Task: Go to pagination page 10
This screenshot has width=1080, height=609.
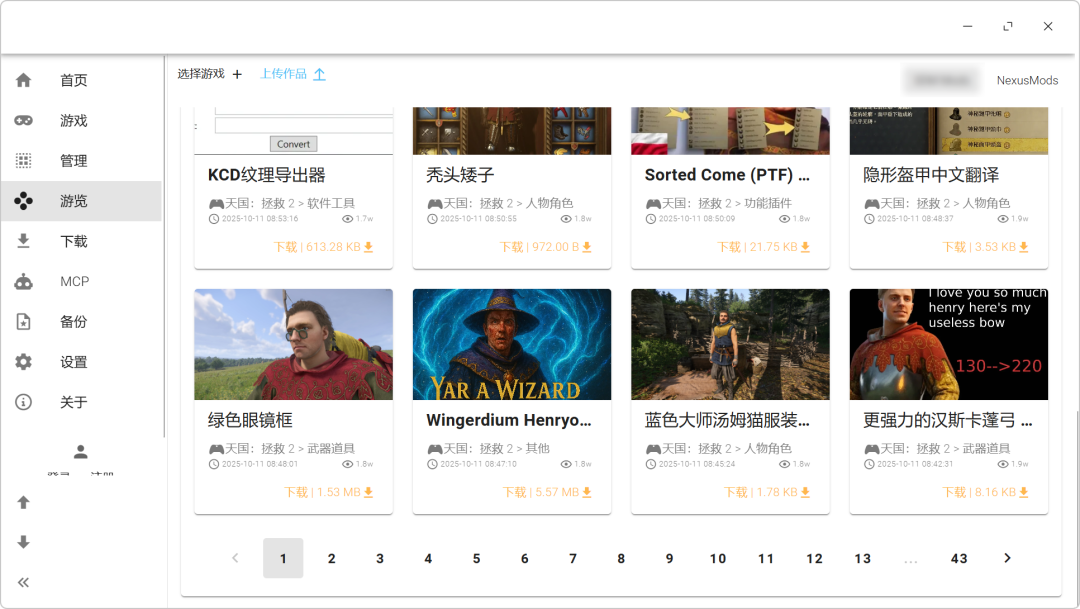Action: 718,558
